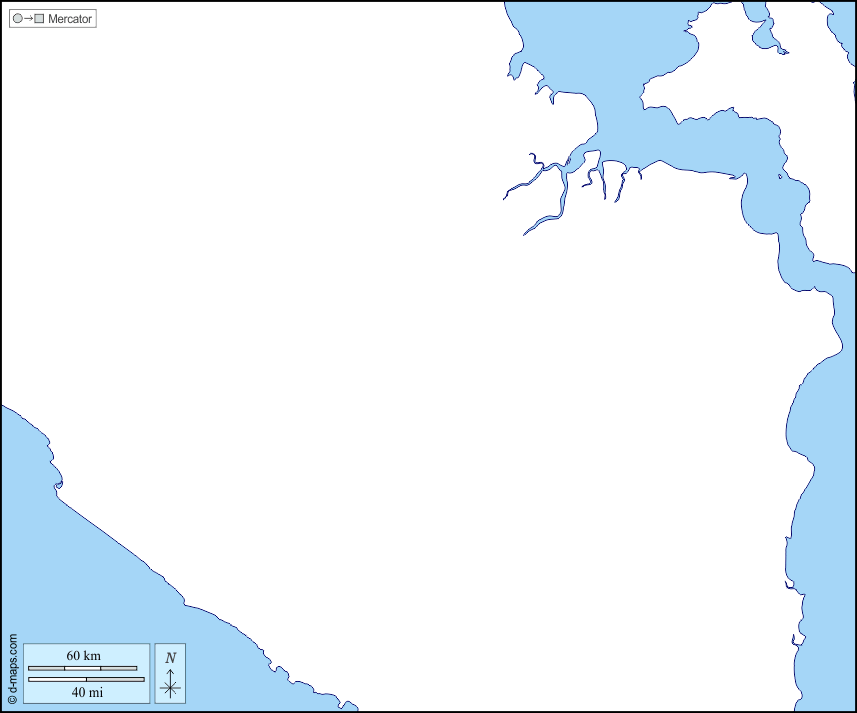Click the Mercator projection label
The height and width of the screenshot is (713, 857).
click(70, 18)
